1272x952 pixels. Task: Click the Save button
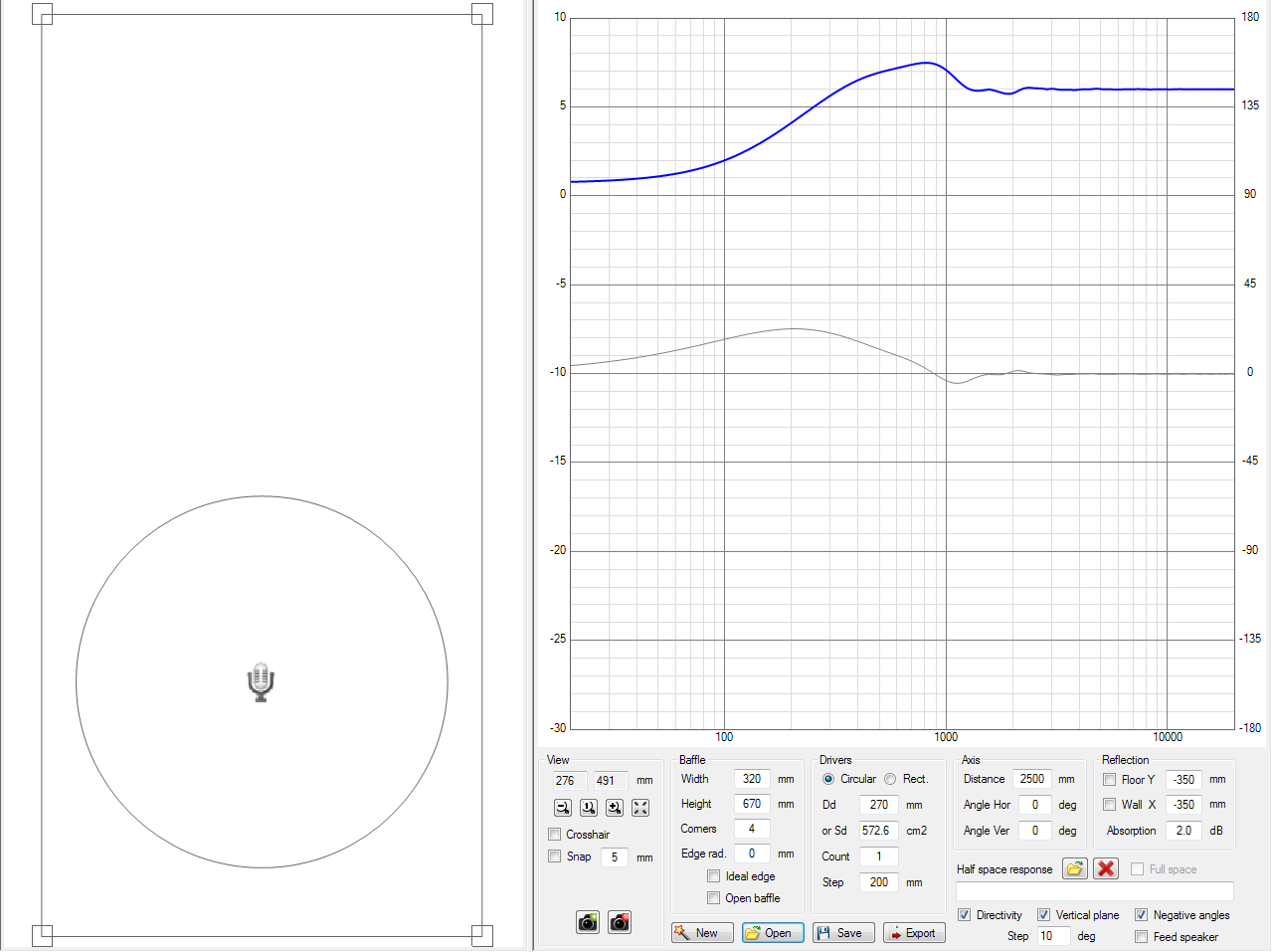pyautogui.click(x=843, y=932)
